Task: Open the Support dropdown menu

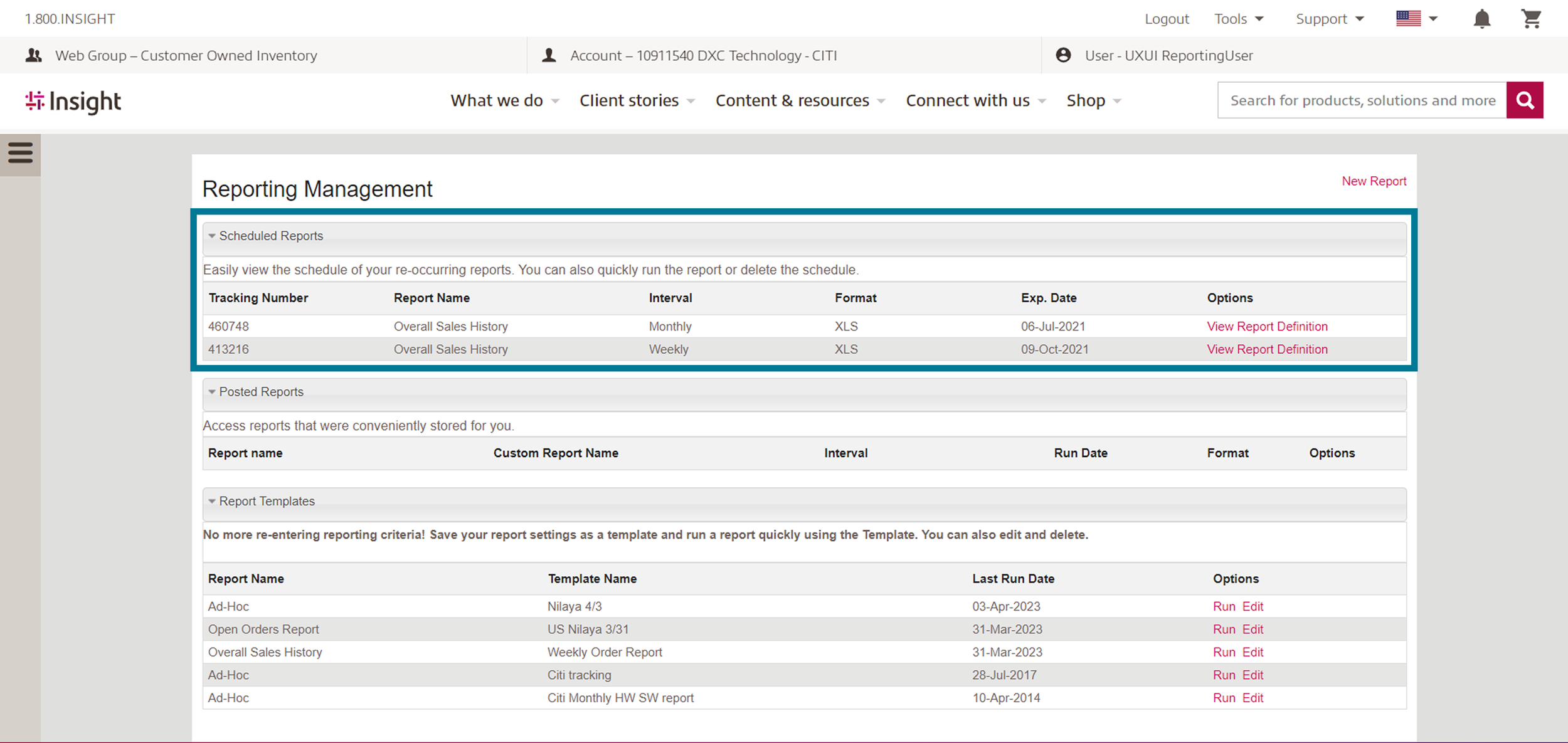Action: 1329,19
